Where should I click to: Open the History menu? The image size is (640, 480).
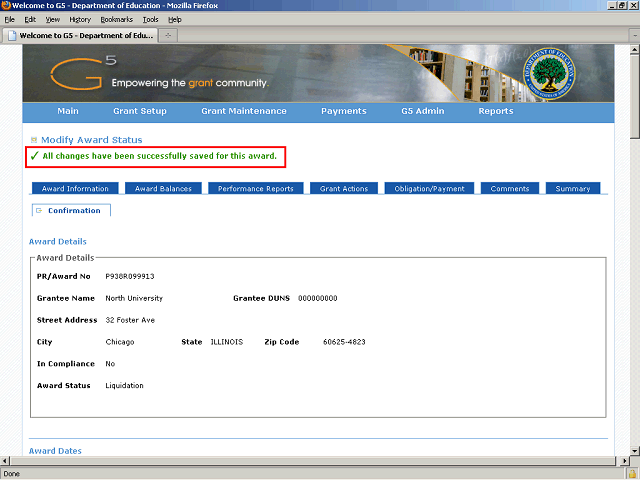point(80,20)
